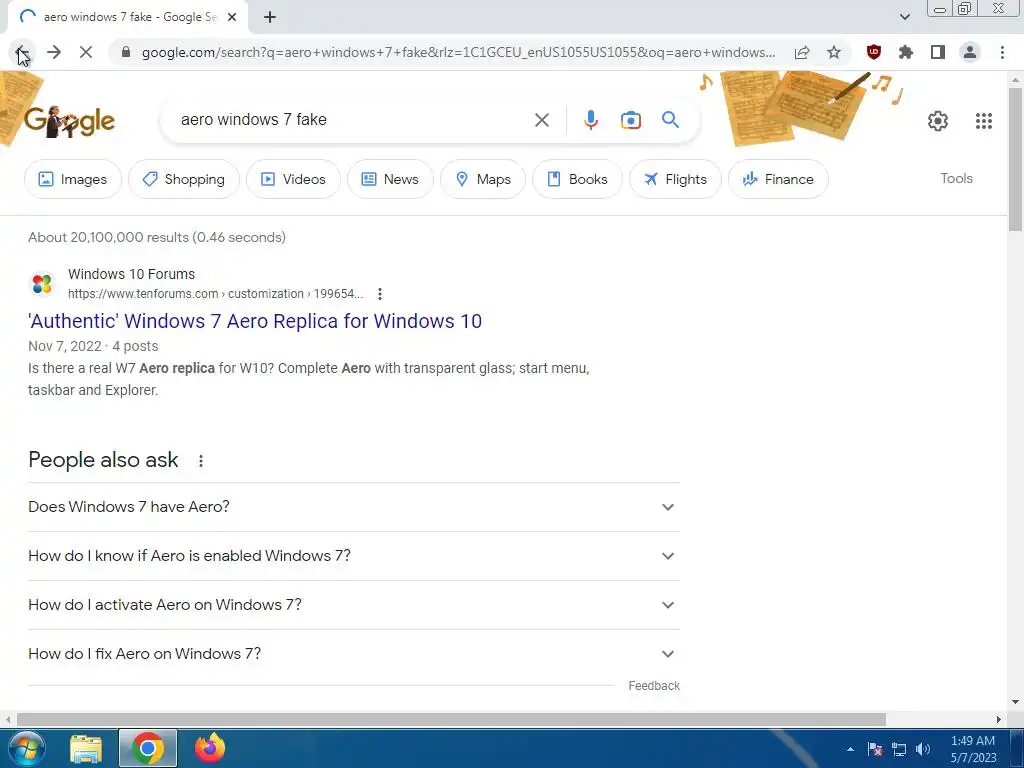Switch to Videos results
Viewport: 1024px width, 768px height.
[293, 179]
